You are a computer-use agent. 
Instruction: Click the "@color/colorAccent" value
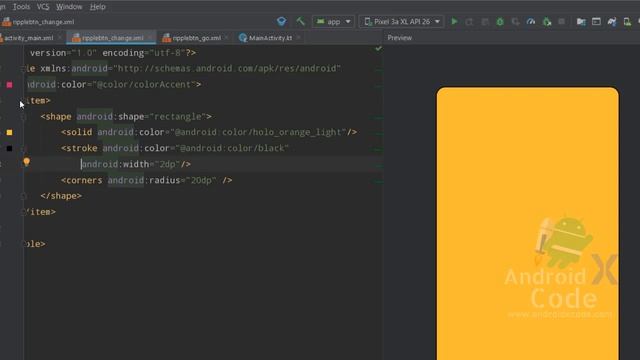144,84
